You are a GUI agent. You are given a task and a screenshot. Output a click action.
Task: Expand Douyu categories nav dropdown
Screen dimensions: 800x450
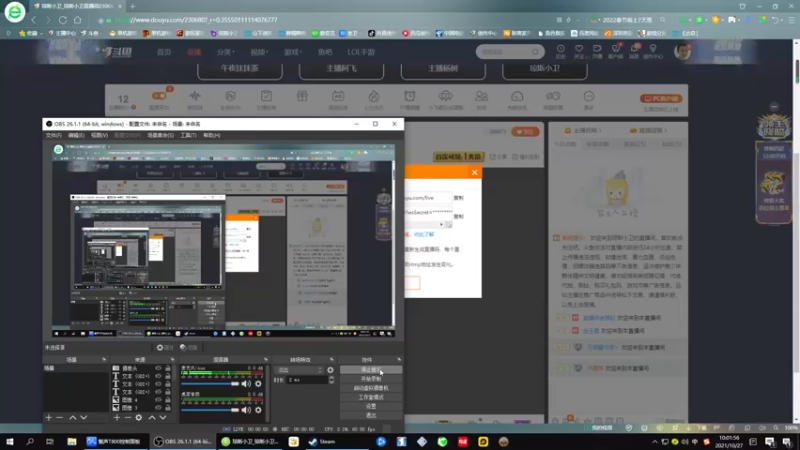tap(226, 52)
